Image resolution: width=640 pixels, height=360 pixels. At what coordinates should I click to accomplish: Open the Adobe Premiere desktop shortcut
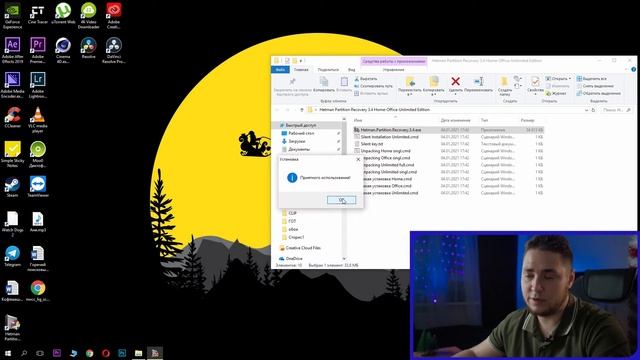(x=38, y=51)
